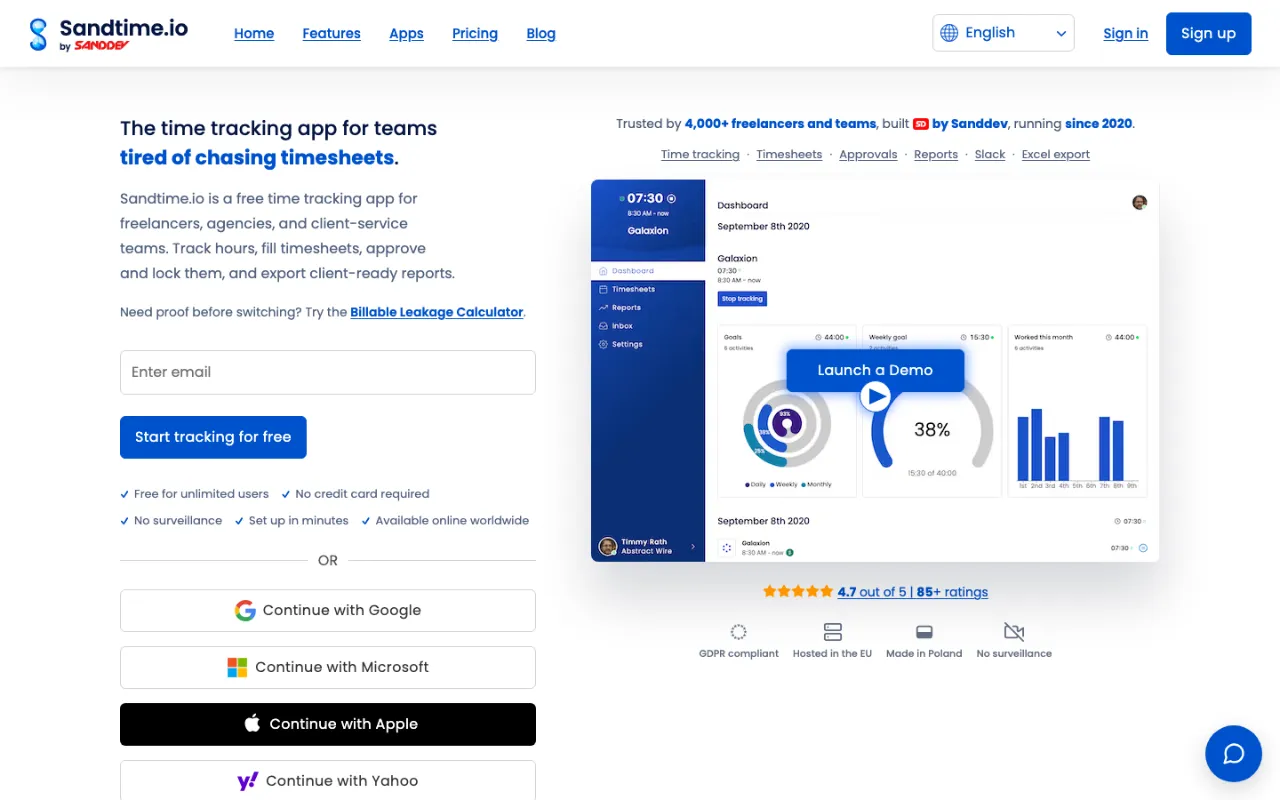Click the 4.7 out of 5 ratings link
The width and height of the screenshot is (1280, 800).
pyautogui.click(x=912, y=592)
